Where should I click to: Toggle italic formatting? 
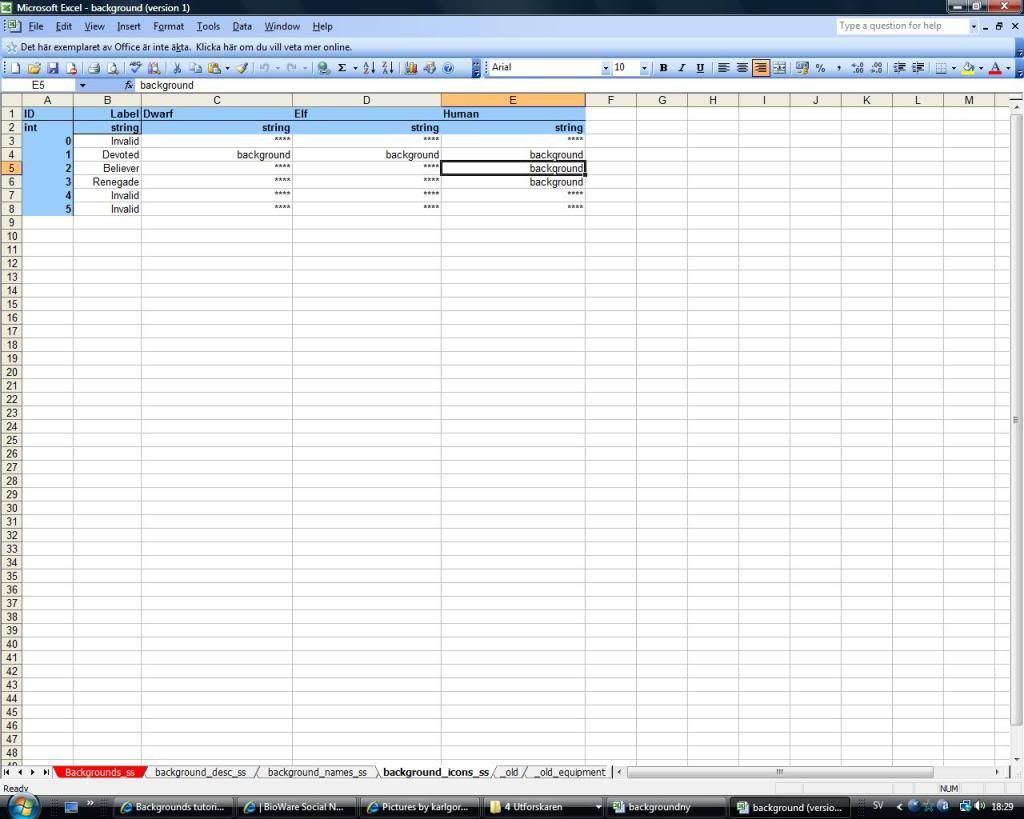click(x=682, y=68)
